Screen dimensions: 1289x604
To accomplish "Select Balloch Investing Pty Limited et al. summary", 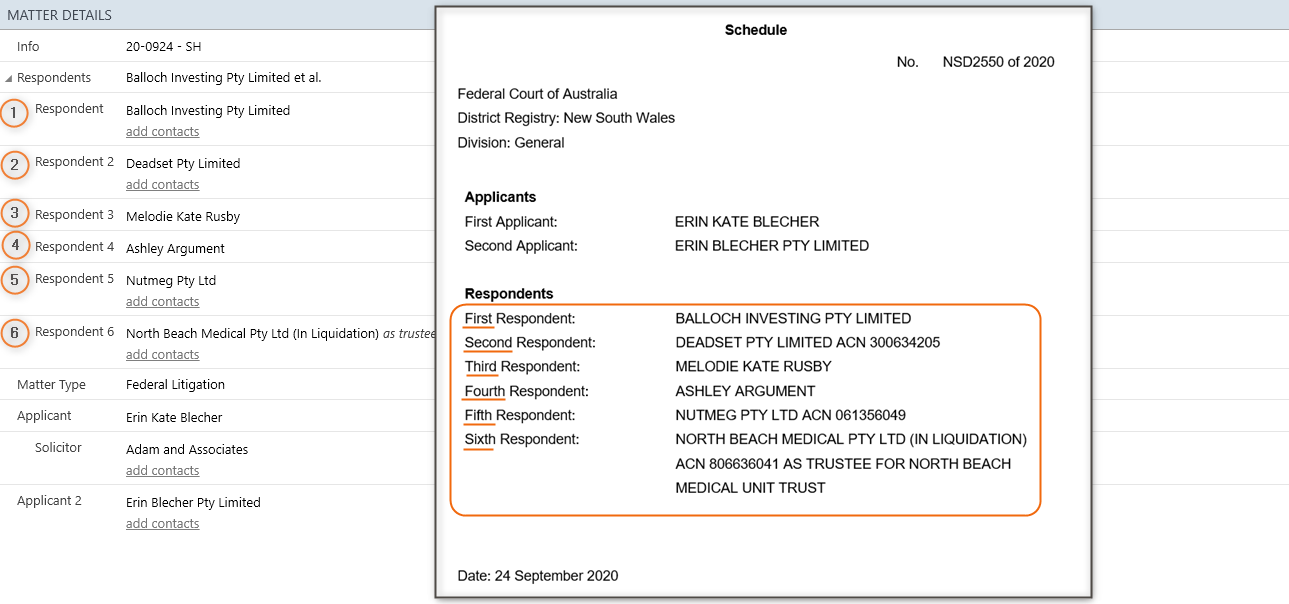I will point(223,78).
